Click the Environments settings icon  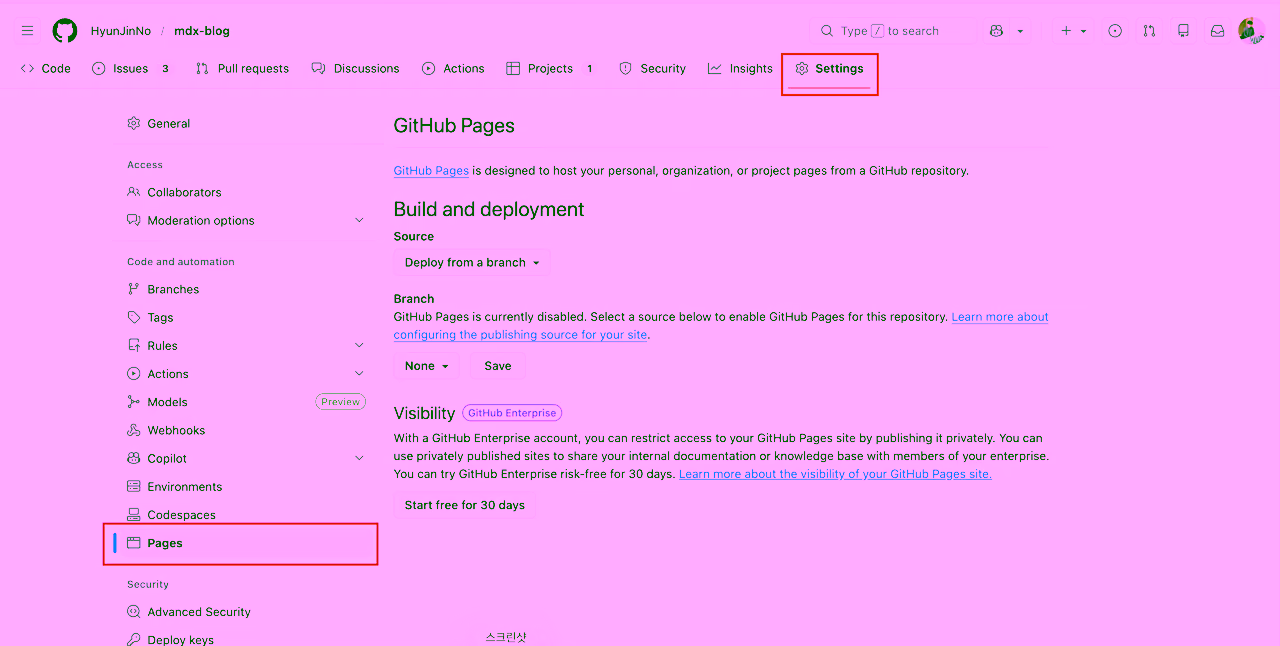134,486
